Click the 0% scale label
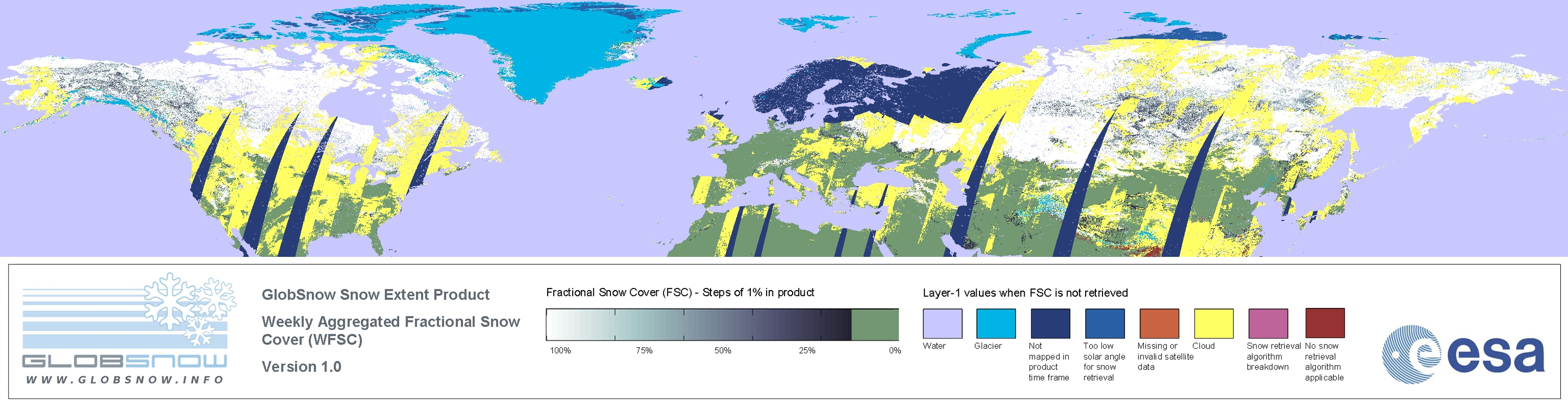The height and width of the screenshot is (406, 1568). coord(895,350)
